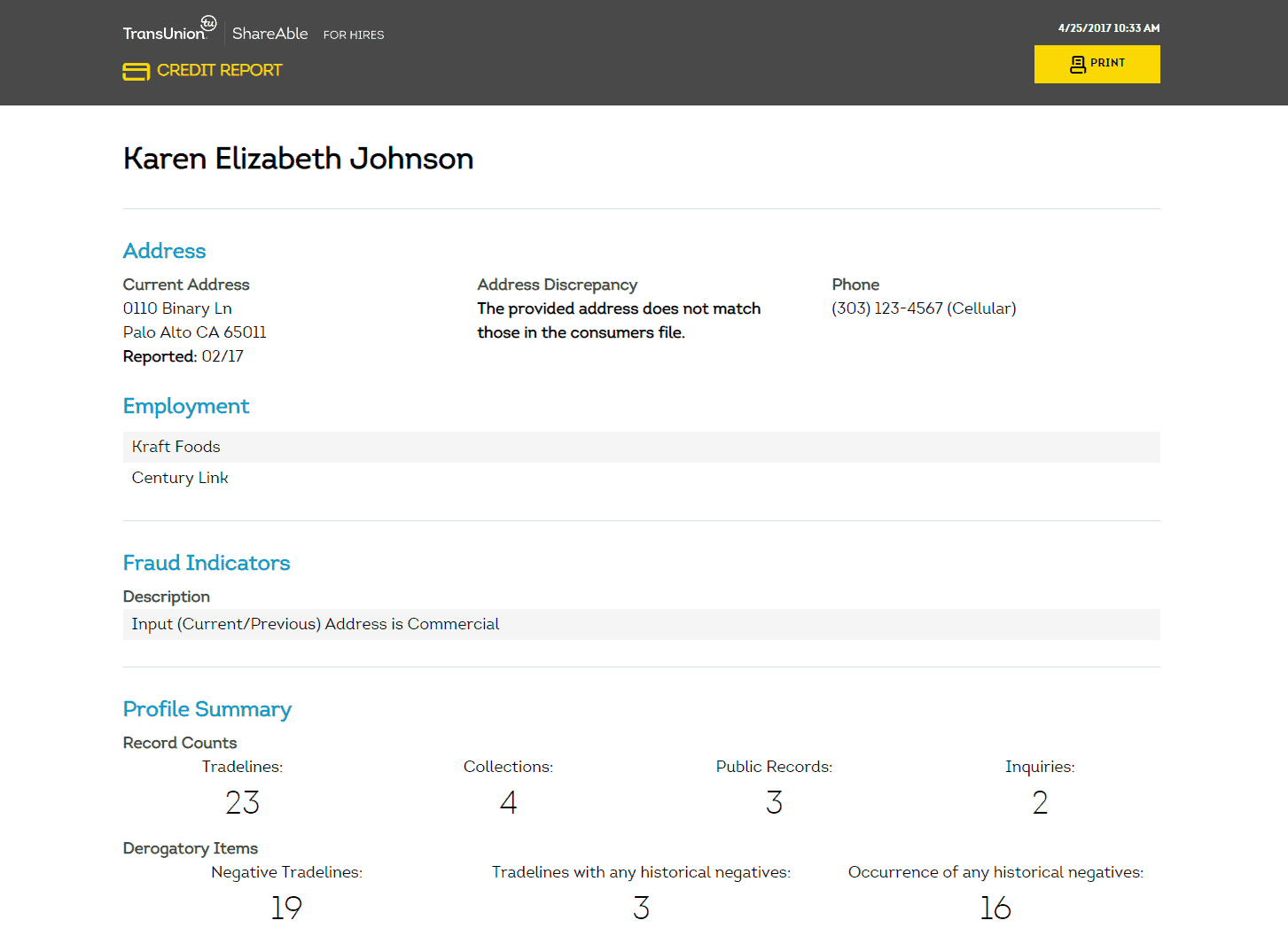This screenshot has width=1288, height=936.
Task: Click the FOR HIRES label
Action: coord(353,35)
